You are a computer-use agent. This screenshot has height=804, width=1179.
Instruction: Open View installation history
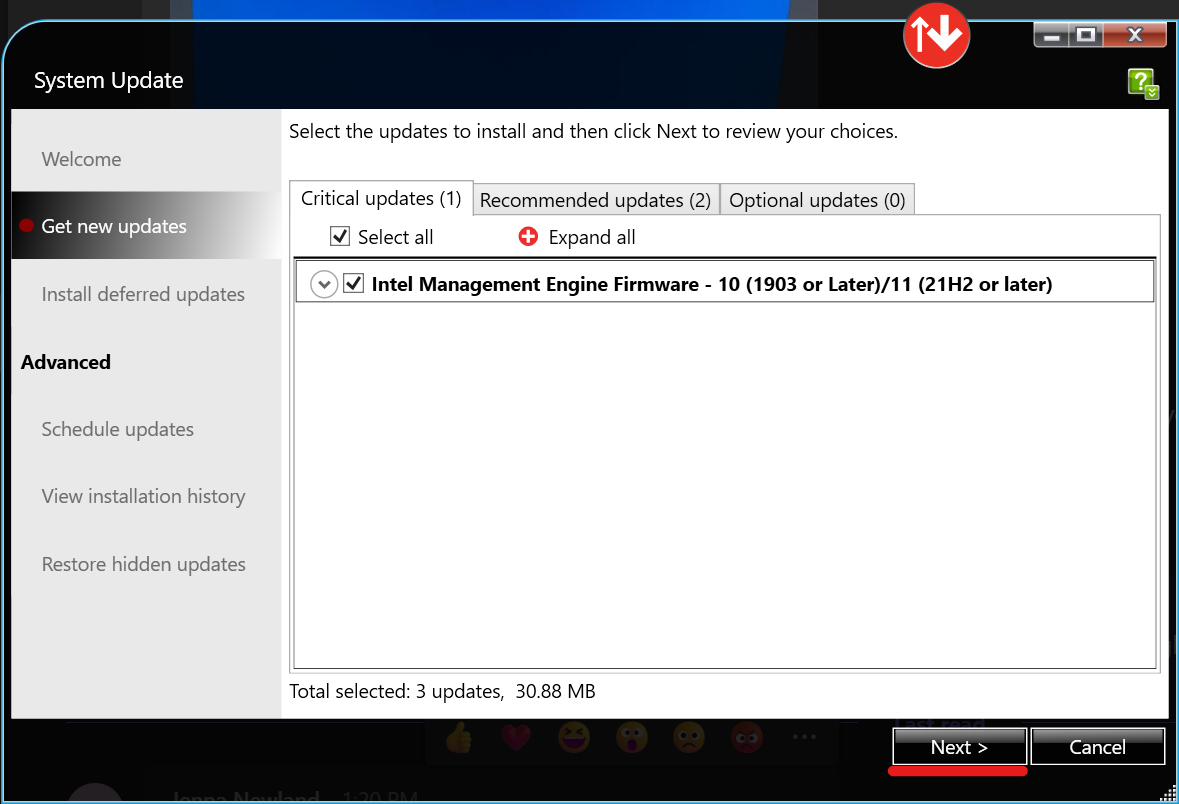point(144,496)
